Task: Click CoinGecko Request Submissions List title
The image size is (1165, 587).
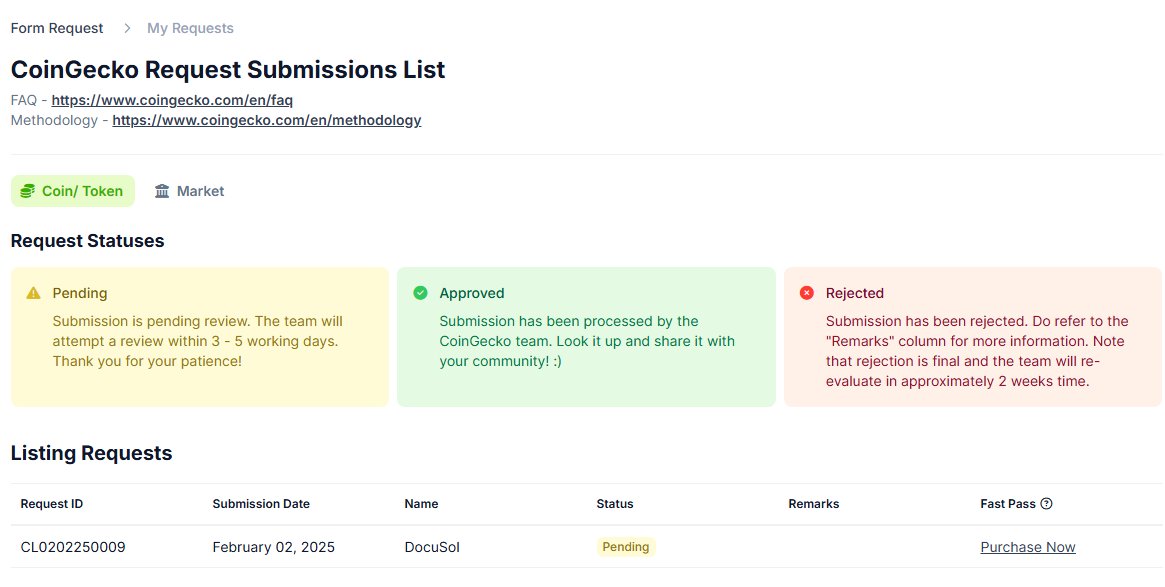Action: pos(228,69)
